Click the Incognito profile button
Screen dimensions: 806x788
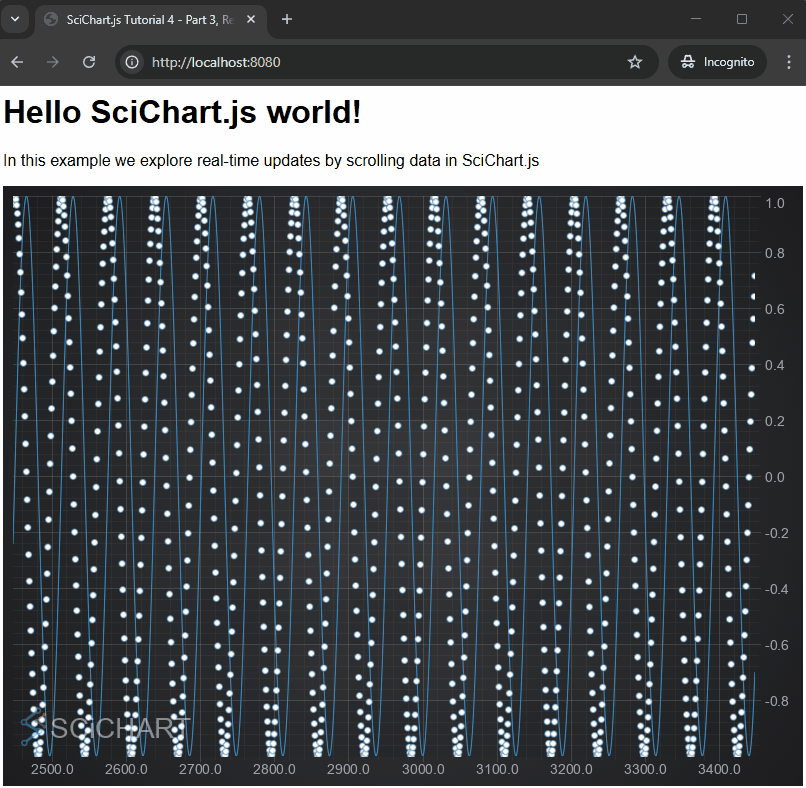pos(717,62)
